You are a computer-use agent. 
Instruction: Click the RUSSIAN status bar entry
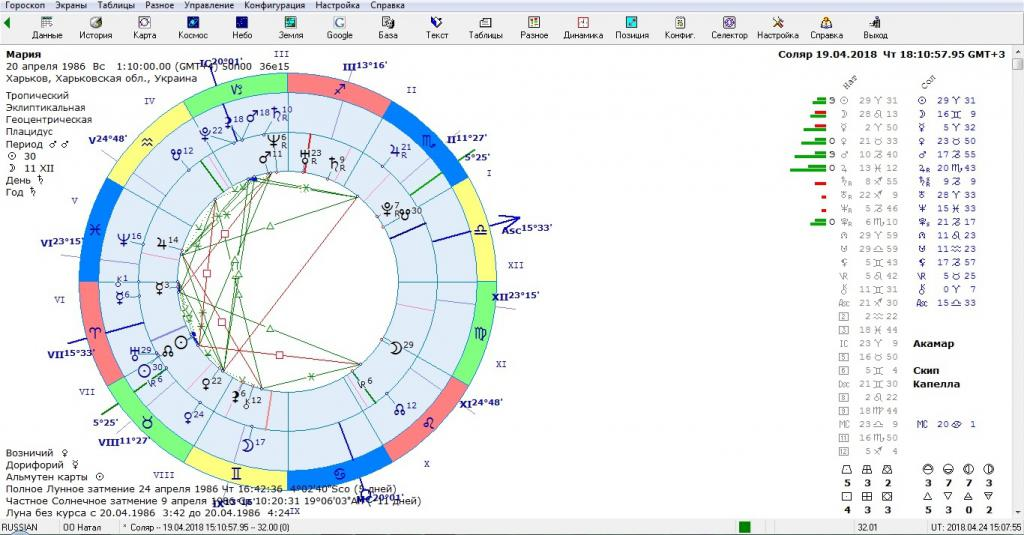(20, 527)
